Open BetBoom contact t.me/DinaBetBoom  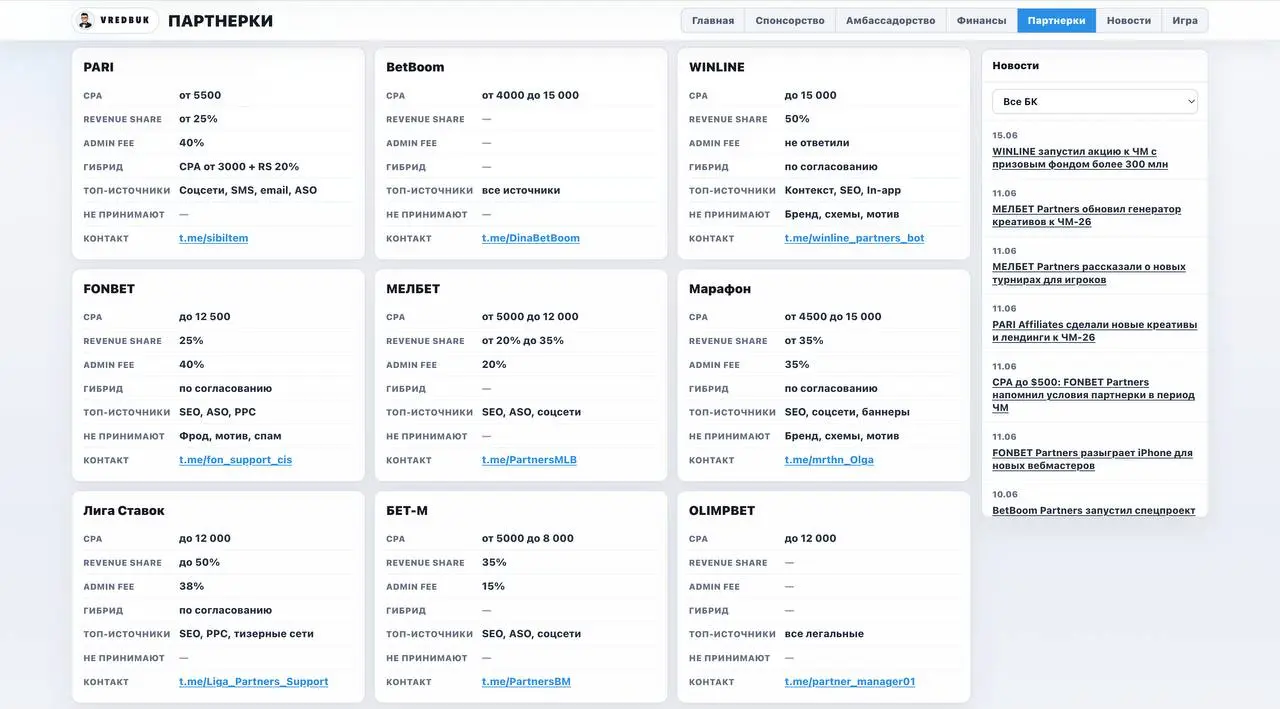tap(531, 238)
